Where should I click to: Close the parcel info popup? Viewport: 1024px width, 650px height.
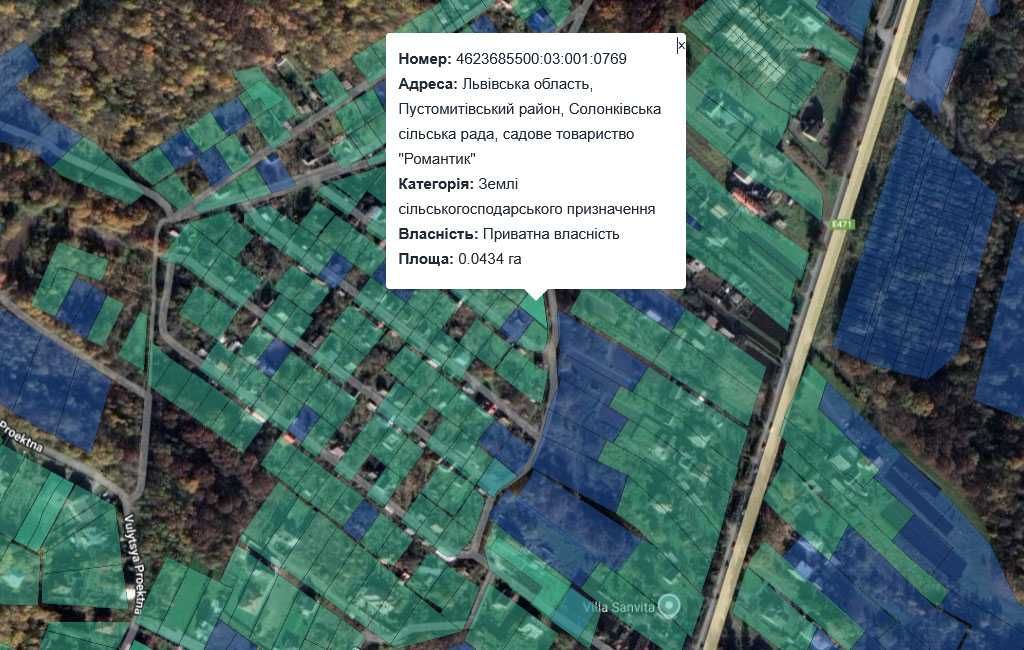click(x=681, y=45)
